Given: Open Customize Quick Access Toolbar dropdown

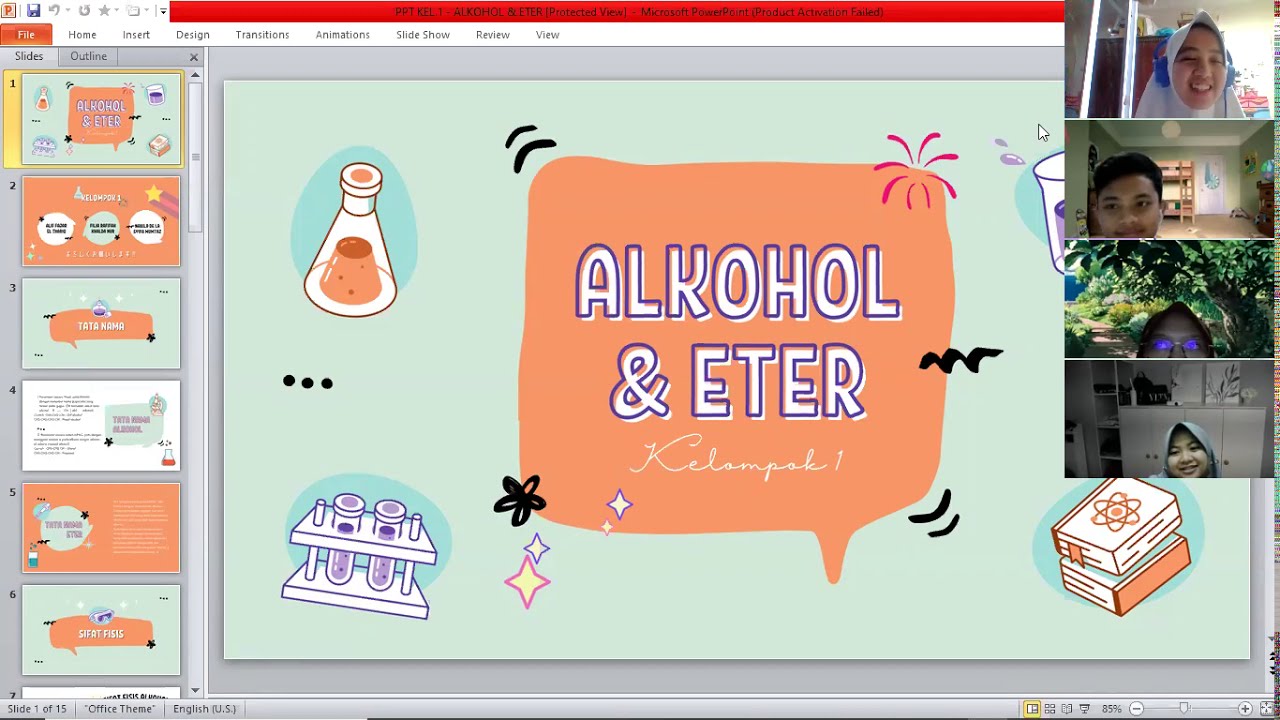Looking at the screenshot, I should coord(163,11).
